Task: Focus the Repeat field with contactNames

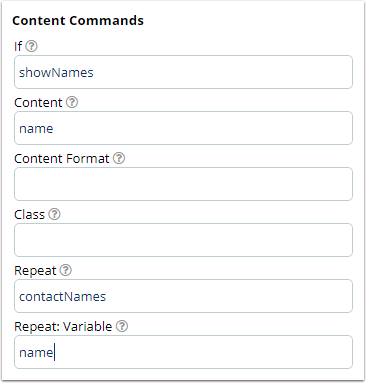Action: point(183,296)
